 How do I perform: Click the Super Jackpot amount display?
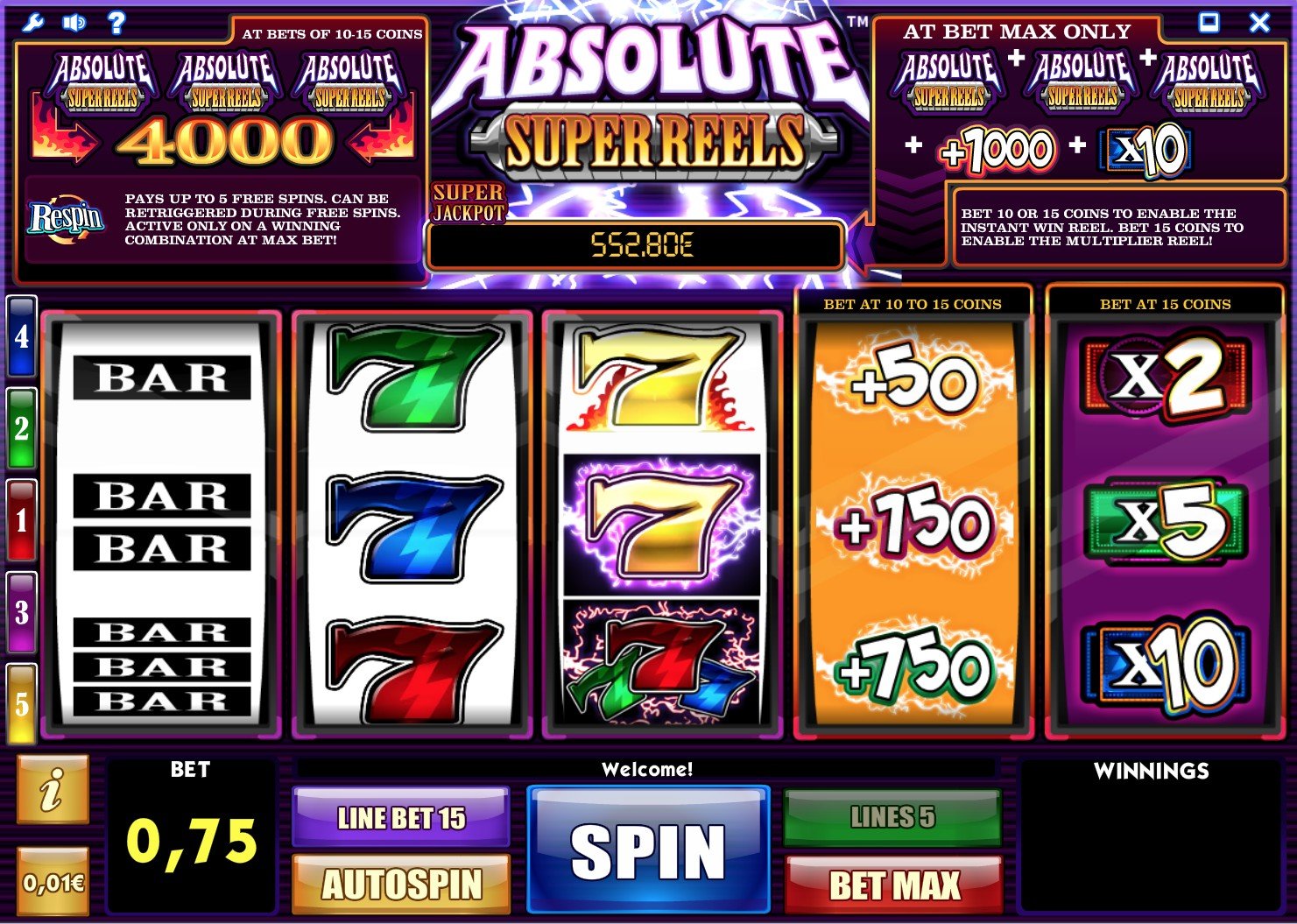(636, 245)
